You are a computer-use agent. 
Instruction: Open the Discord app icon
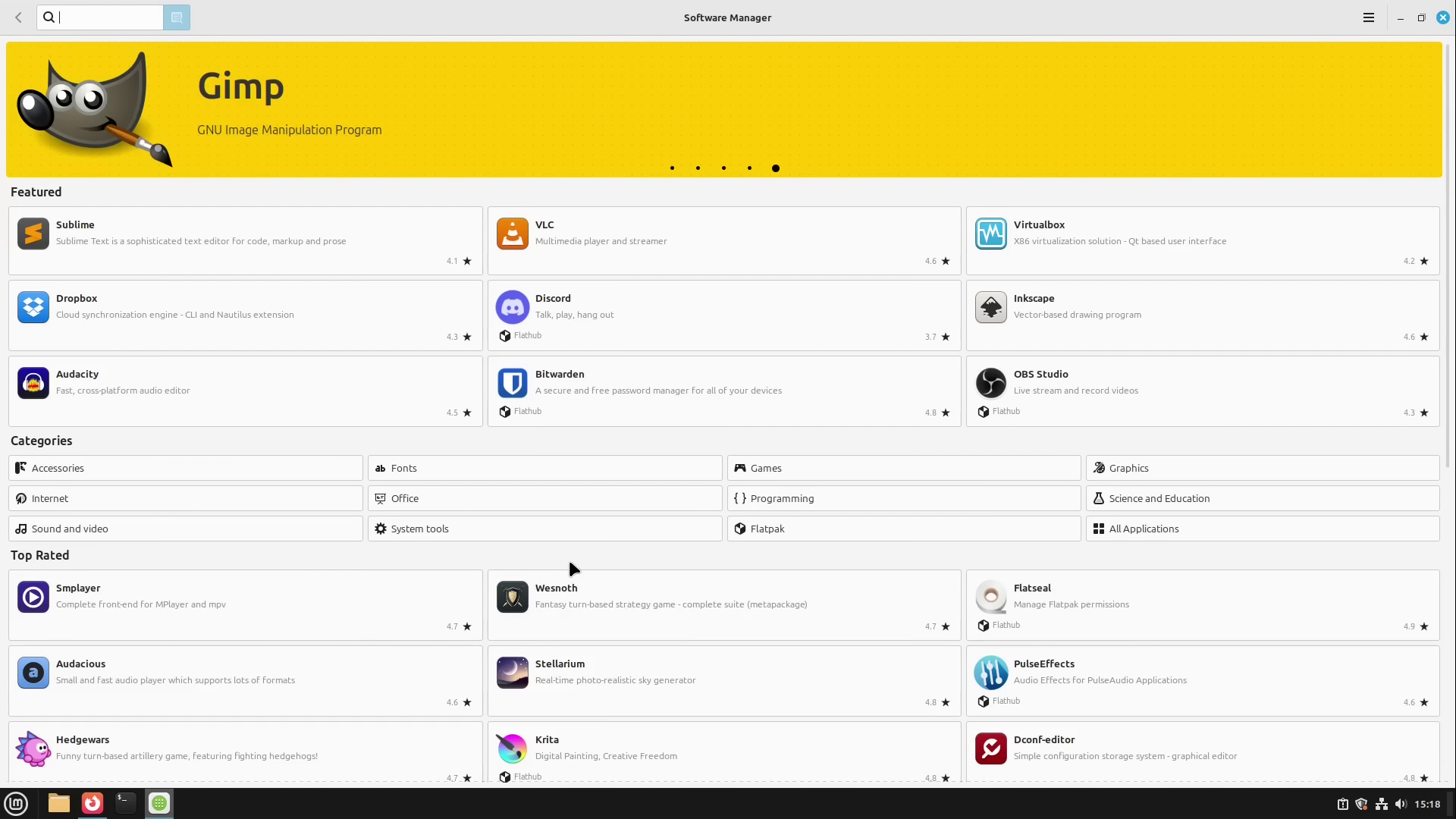pos(512,307)
